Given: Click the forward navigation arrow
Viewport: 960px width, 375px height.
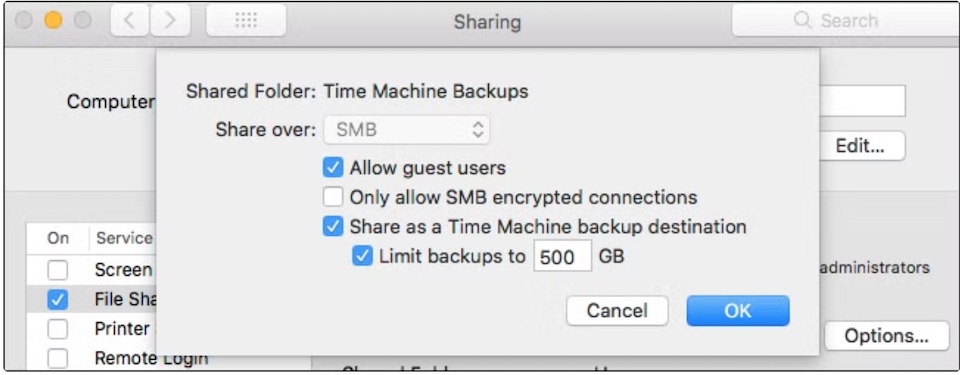Looking at the screenshot, I should pyautogui.click(x=170, y=21).
